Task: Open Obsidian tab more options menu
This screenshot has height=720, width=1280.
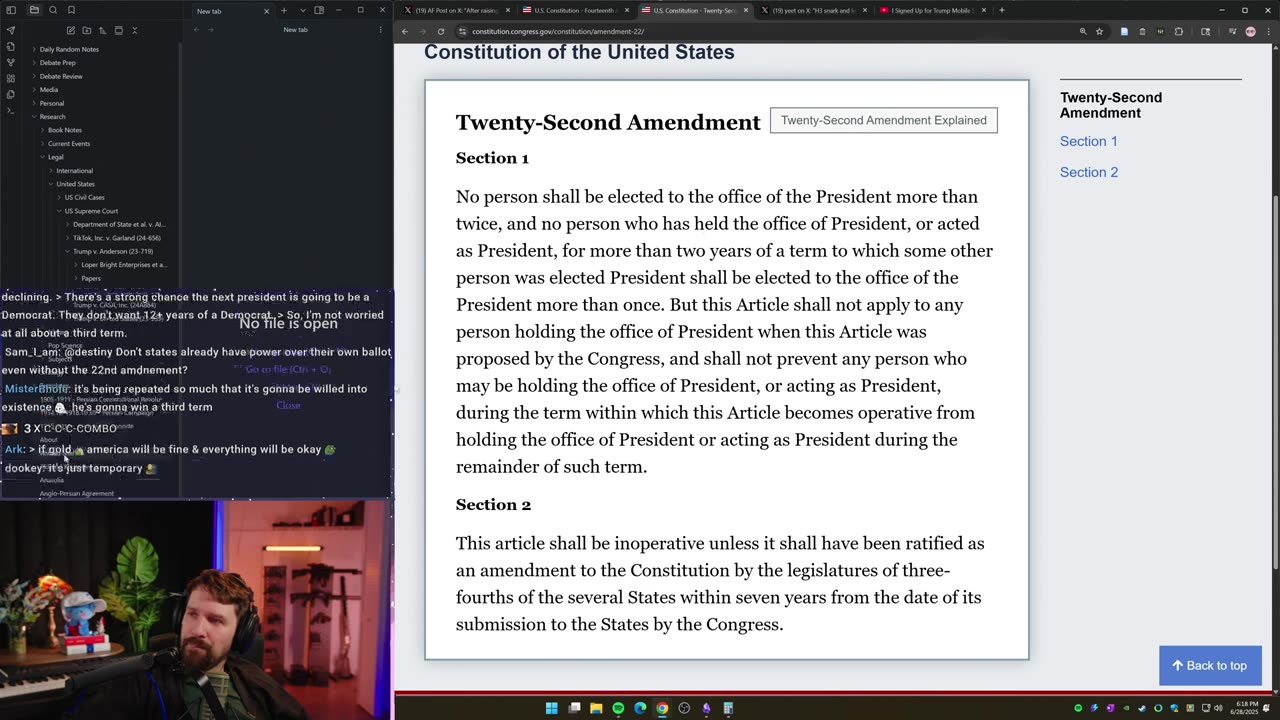Action: pyautogui.click(x=380, y=30)
